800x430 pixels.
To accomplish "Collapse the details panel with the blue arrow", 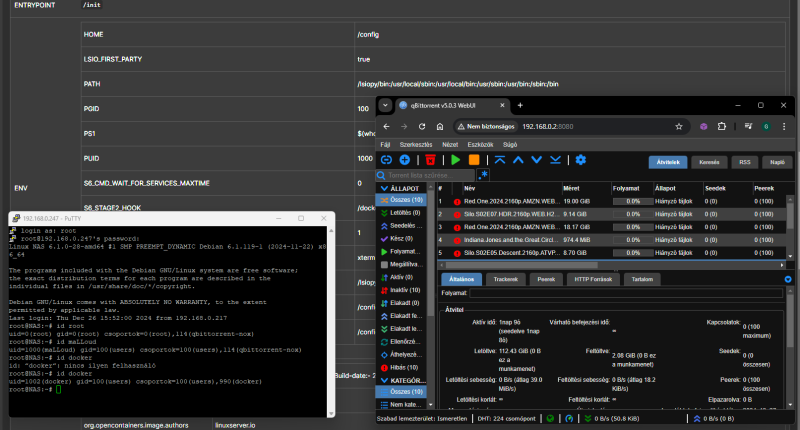I will pyautogui.click(x=788, y=279).
